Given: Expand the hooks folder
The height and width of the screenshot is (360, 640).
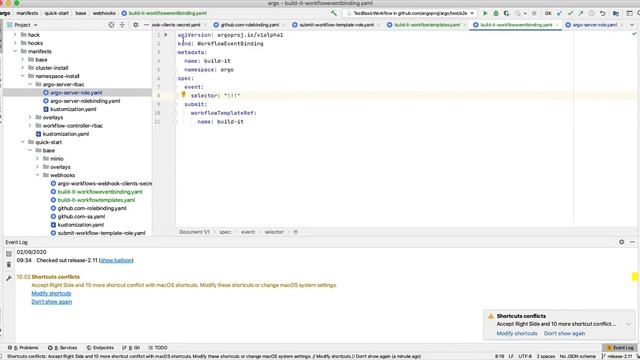Looking at the screenshot, I should pos(16,43).
